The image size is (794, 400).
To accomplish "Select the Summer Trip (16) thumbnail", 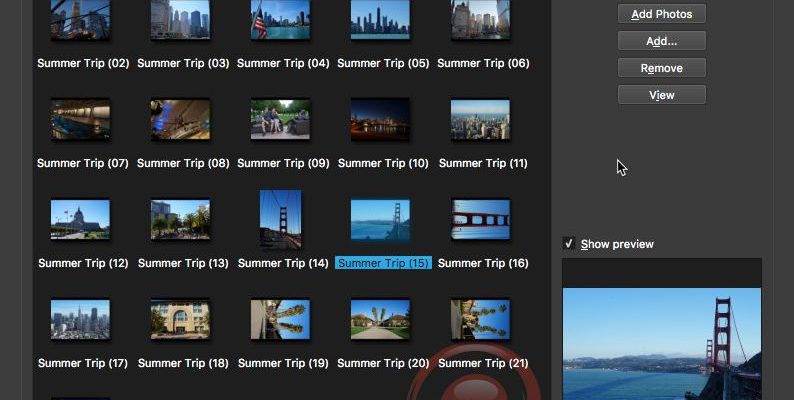I will click(x=481, y=219).
